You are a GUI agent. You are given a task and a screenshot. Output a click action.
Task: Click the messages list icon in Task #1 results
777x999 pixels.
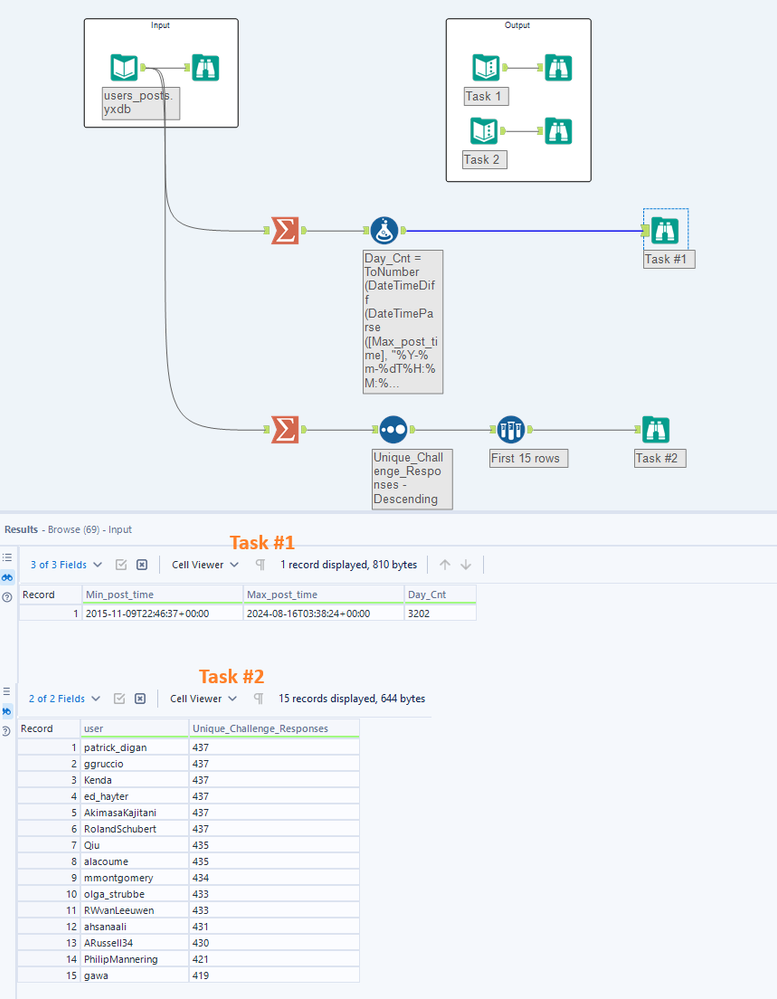click(x=7, y=557)
